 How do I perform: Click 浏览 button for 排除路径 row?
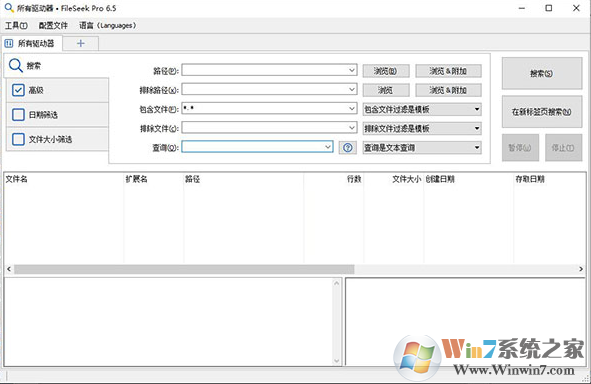pos(386,90)
